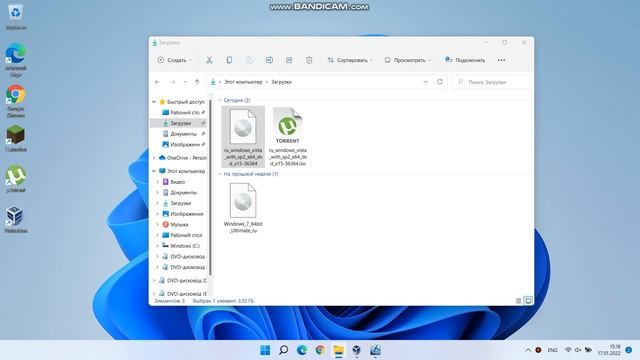Switch to large icons view in status bar
The image size is (640, 360).
tap(528, 301)
